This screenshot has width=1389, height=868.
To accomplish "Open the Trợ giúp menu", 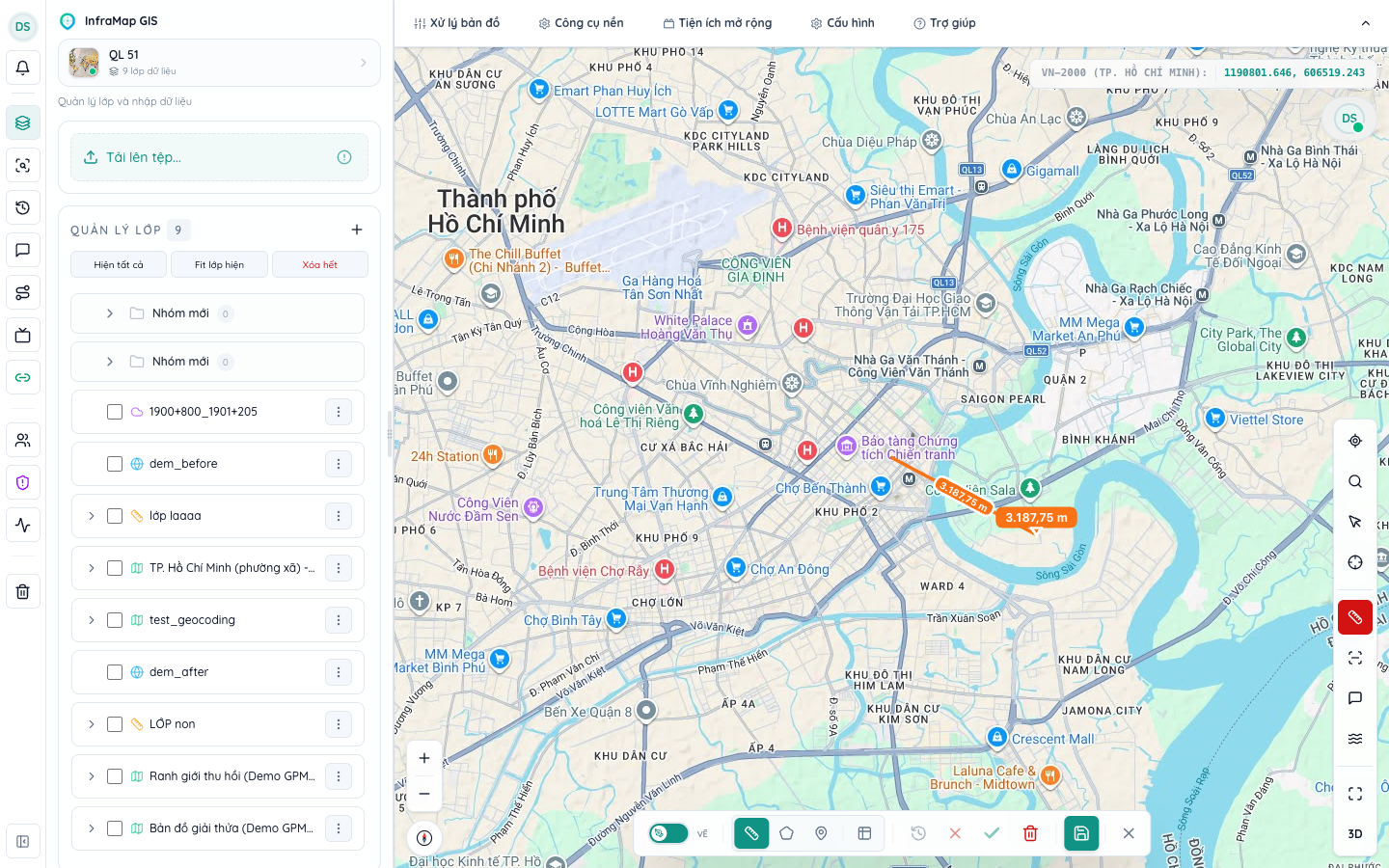I will coord(944,23).
